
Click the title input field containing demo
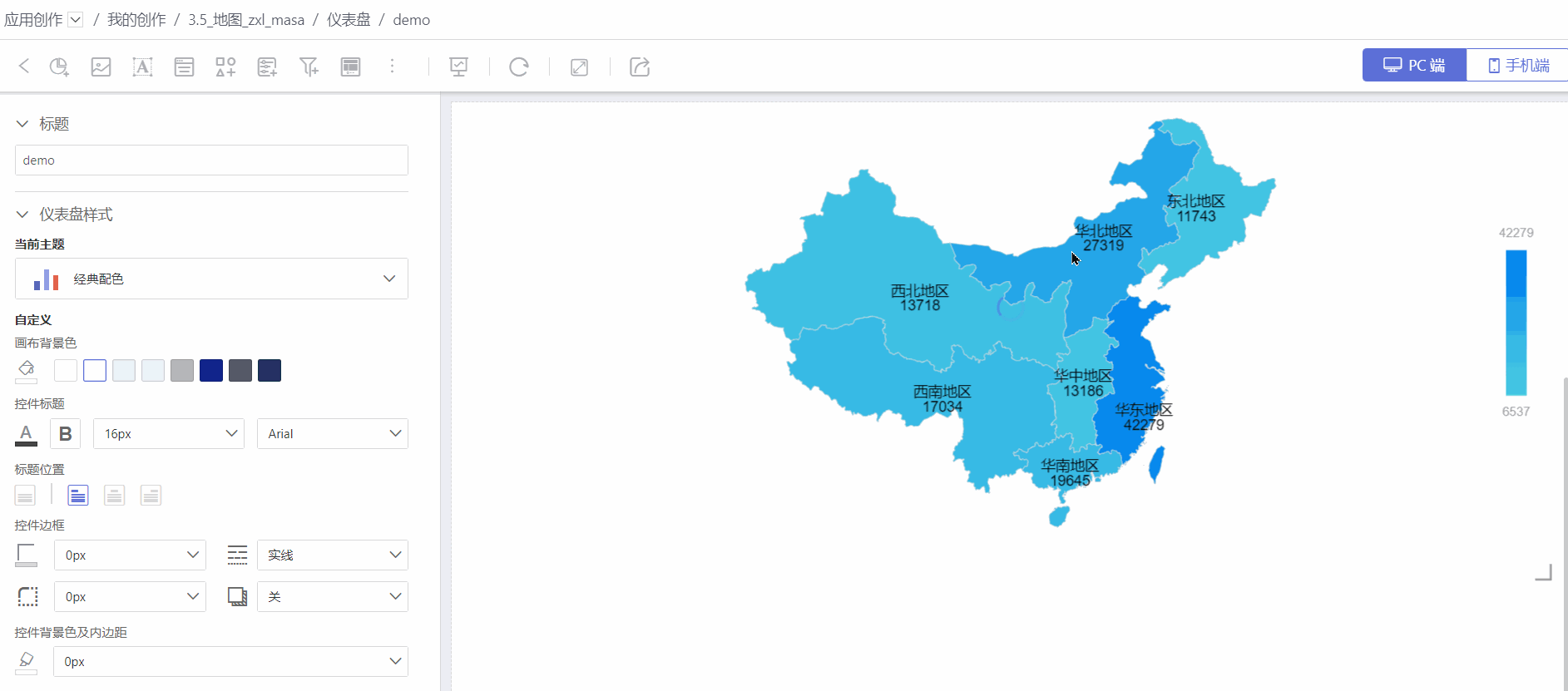pos(211,160)
